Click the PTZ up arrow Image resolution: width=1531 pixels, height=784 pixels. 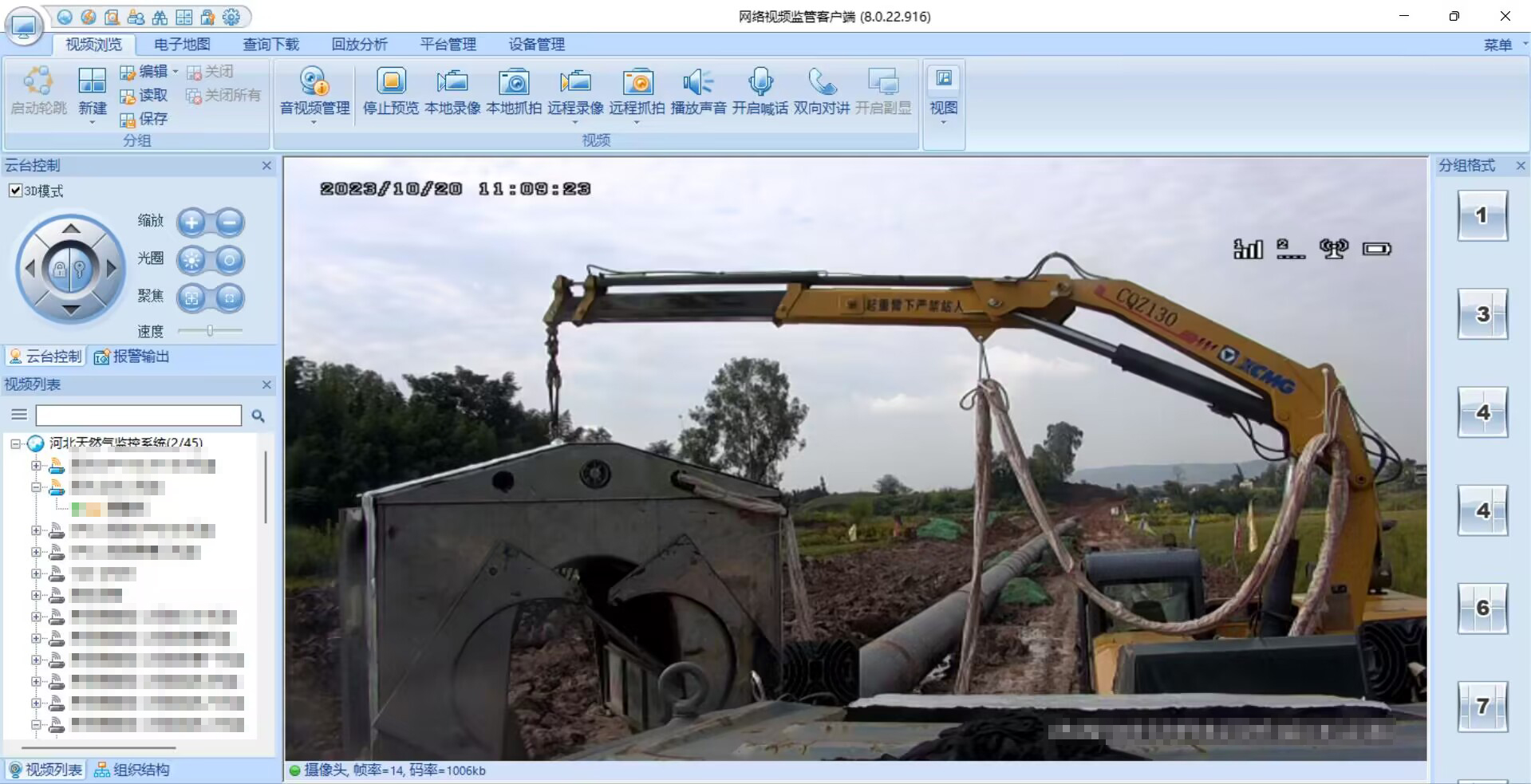tap(71, 229)
